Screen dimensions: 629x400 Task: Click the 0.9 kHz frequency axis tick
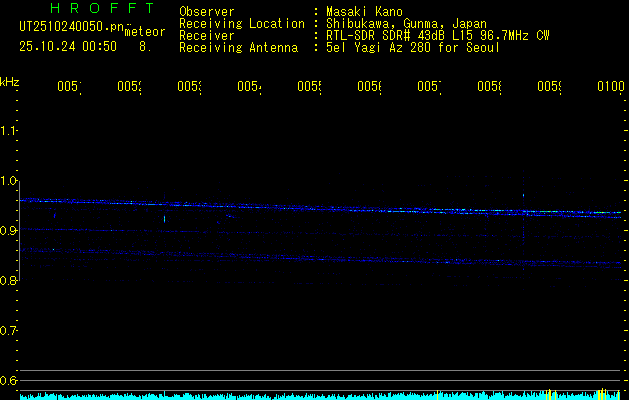(x=10, y=231)
